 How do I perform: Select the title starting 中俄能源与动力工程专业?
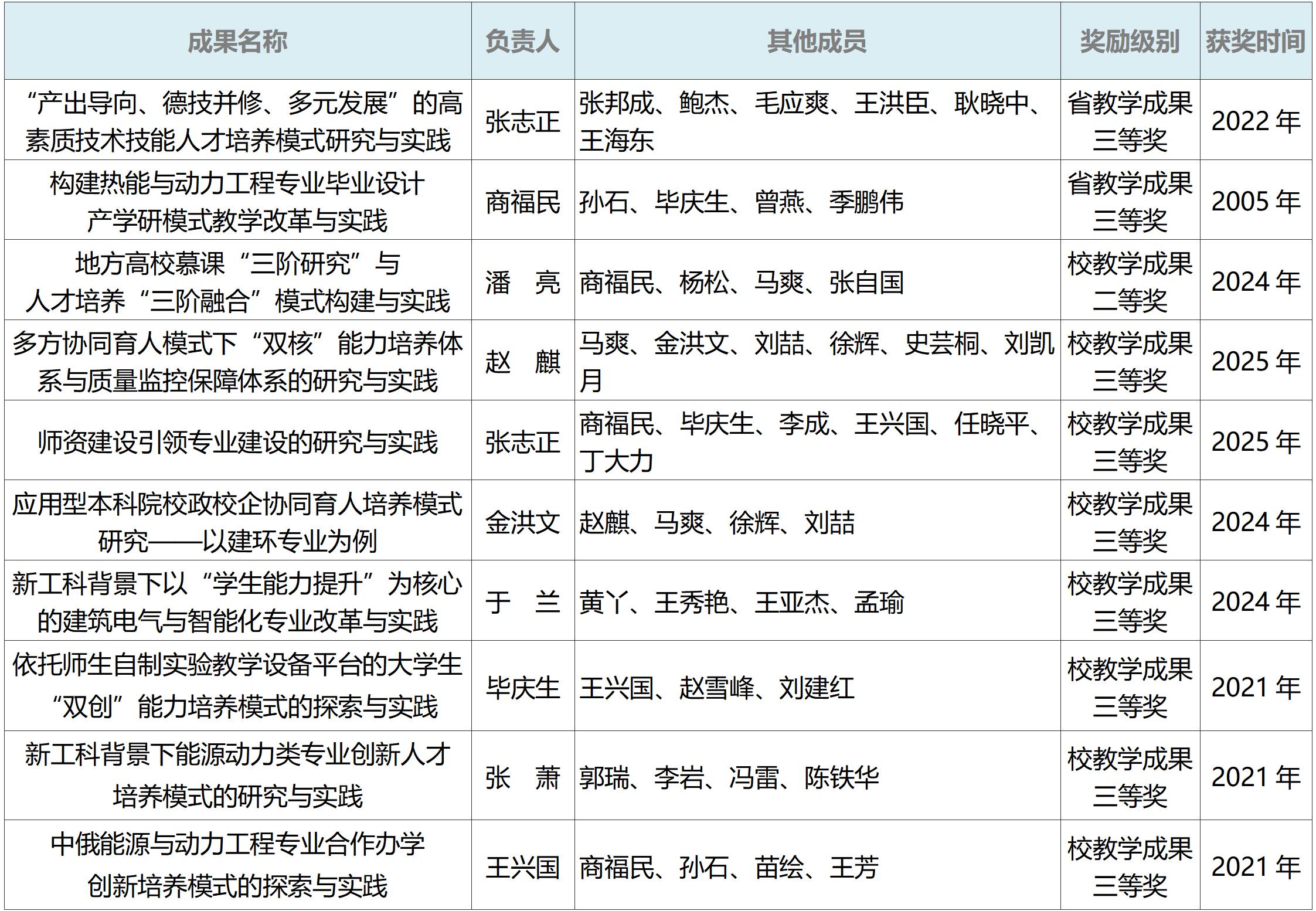point(237,865)
